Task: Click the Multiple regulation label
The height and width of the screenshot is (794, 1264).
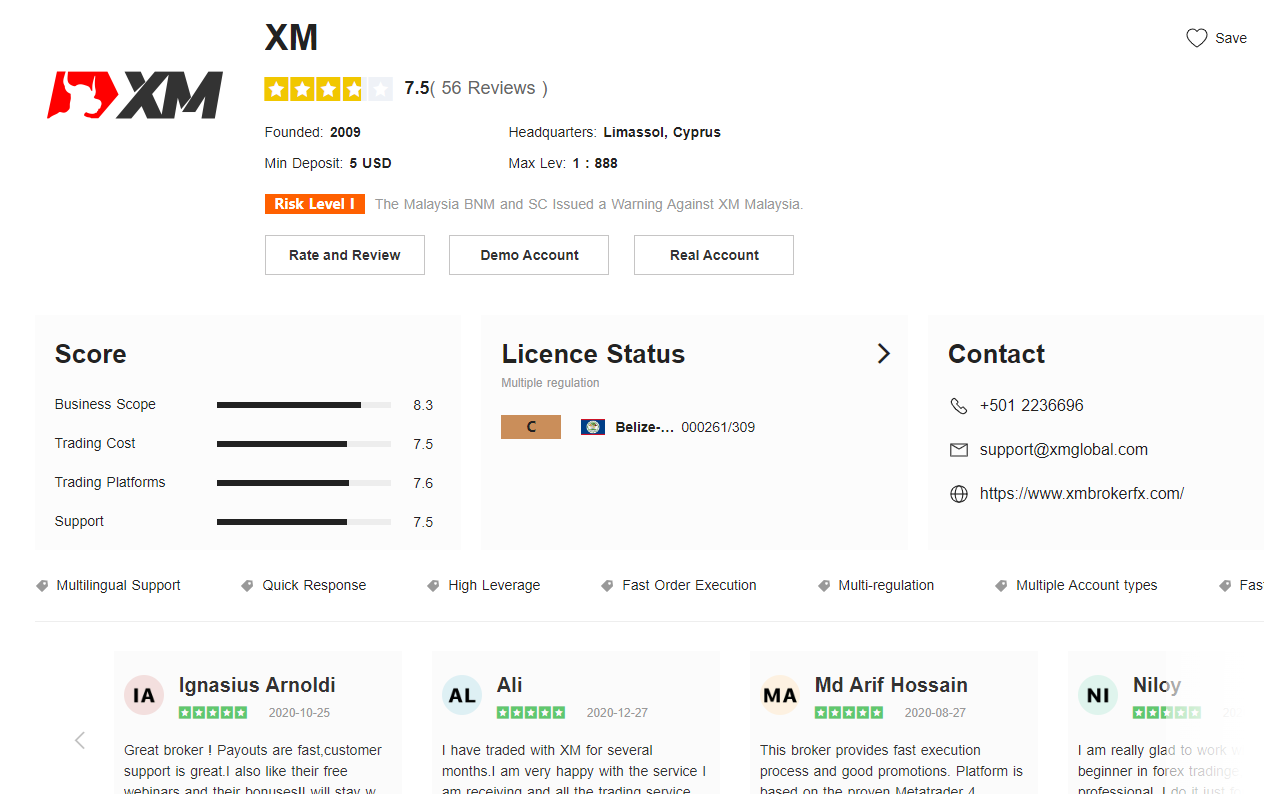Action: 550,383
